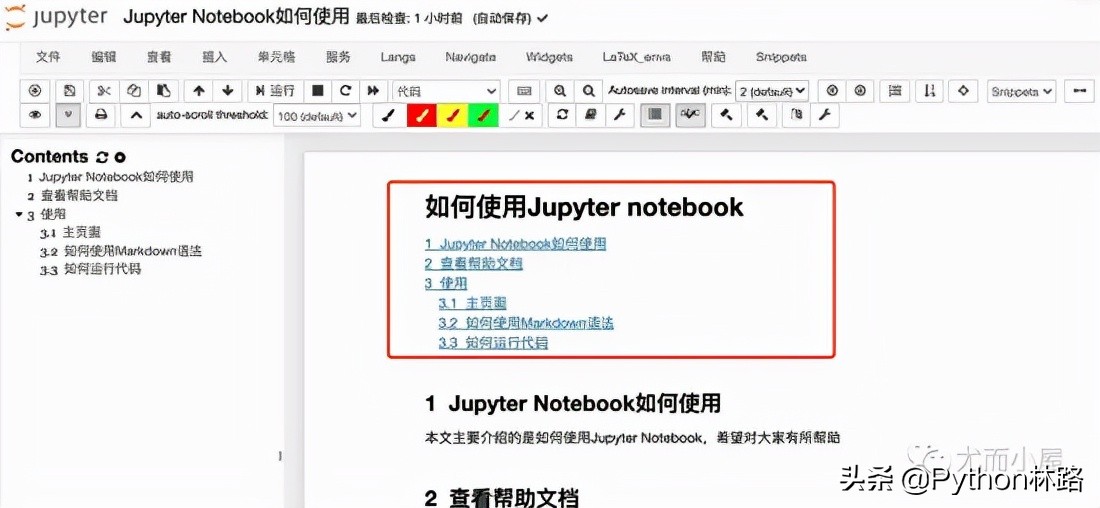This screenshot has height=508, width=1100.
Task: Open the Snippets toolbar dropdown
Action: click(x=1021, y=91)
